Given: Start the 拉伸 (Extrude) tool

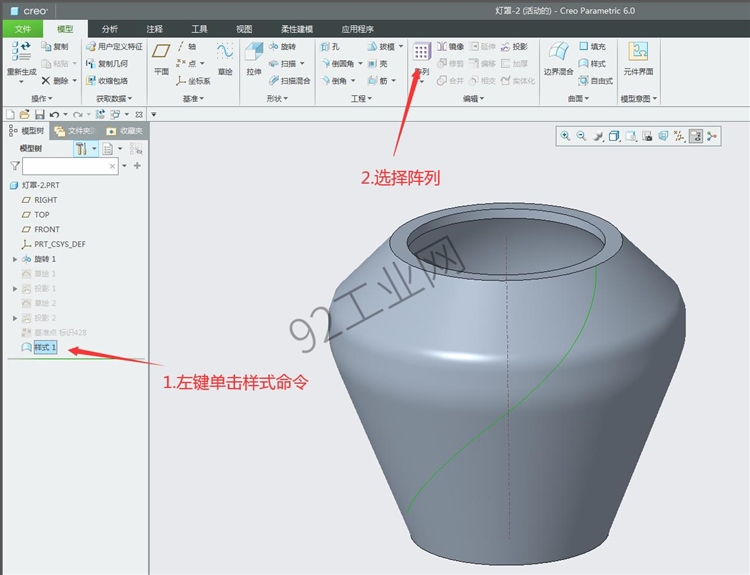Looking at the screenshot, I should point(254,58).
